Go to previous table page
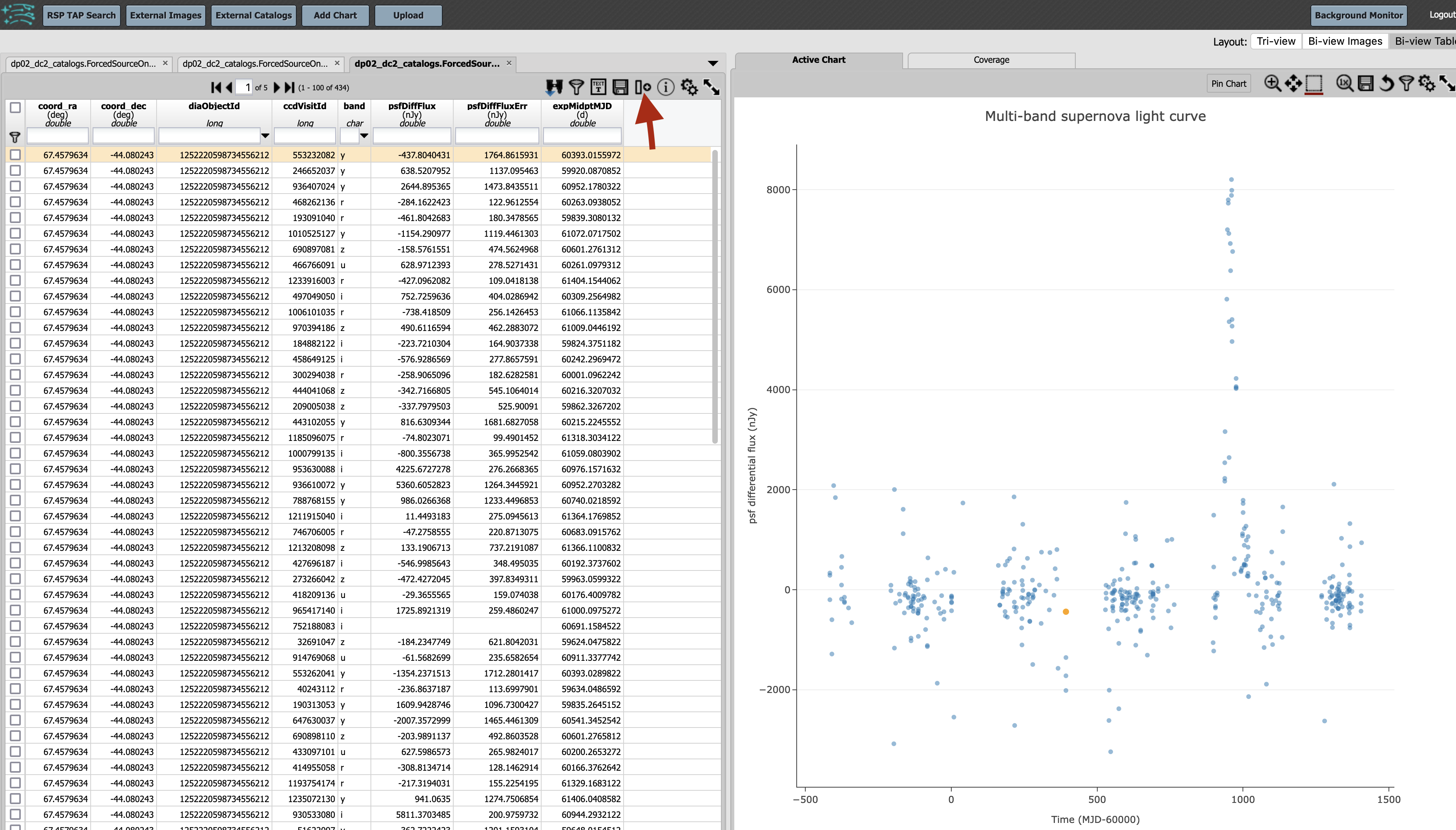Viewport: 1456px width, 830px height. 229,87
